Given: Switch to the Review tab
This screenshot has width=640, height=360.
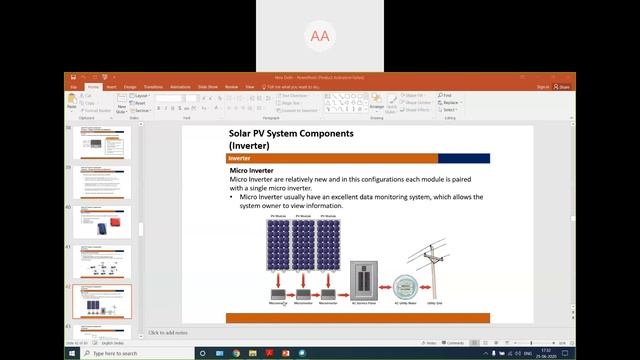Looking at the screenshot, I should 231,87.
